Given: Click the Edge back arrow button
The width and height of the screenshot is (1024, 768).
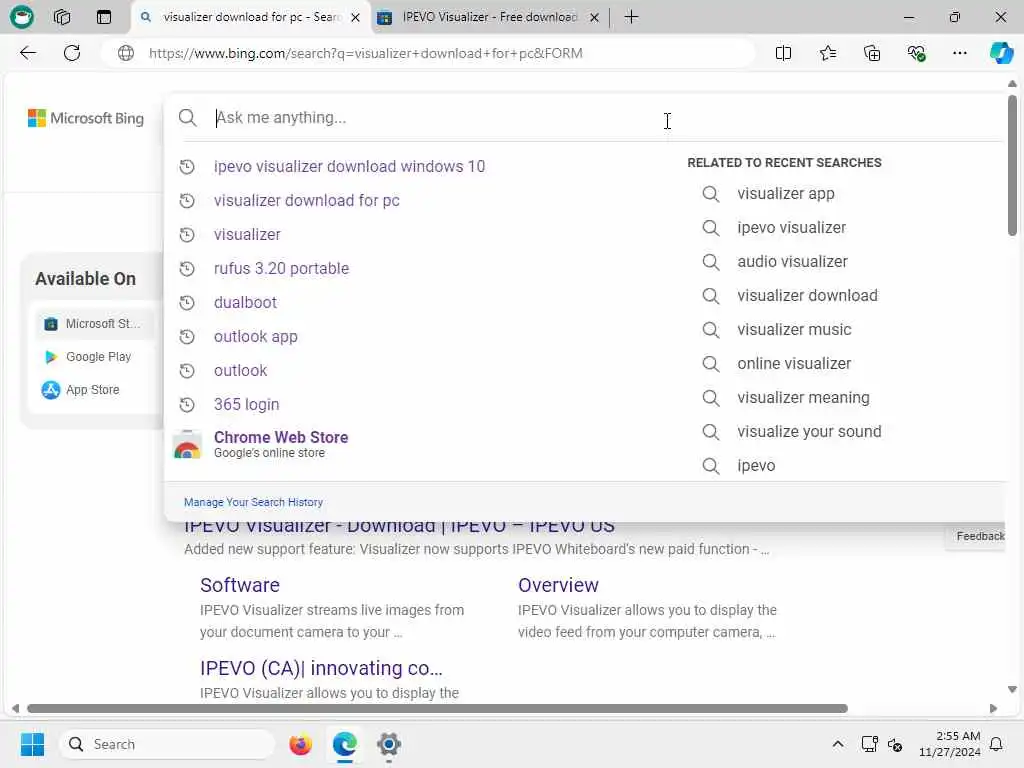Looking at the screenshot, I should [x=28, y=53].
